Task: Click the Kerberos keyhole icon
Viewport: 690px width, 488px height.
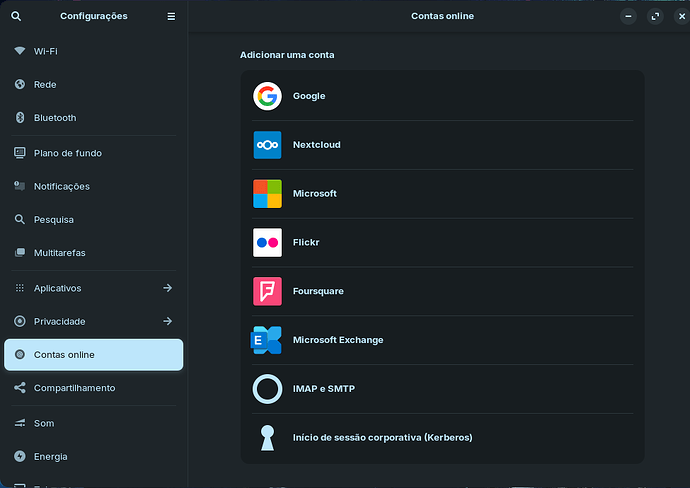Action: click(267, 437)
